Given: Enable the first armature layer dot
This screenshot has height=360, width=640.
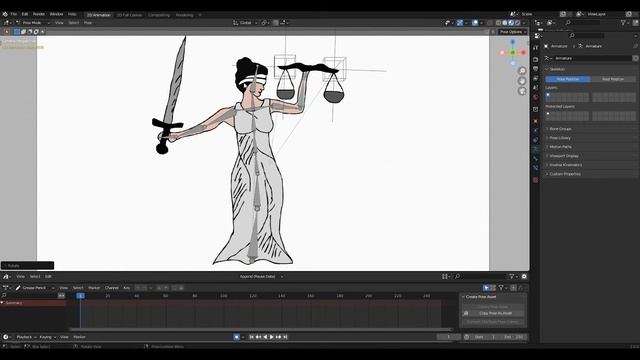Looking at the screenshot, I should pos(548,95).
